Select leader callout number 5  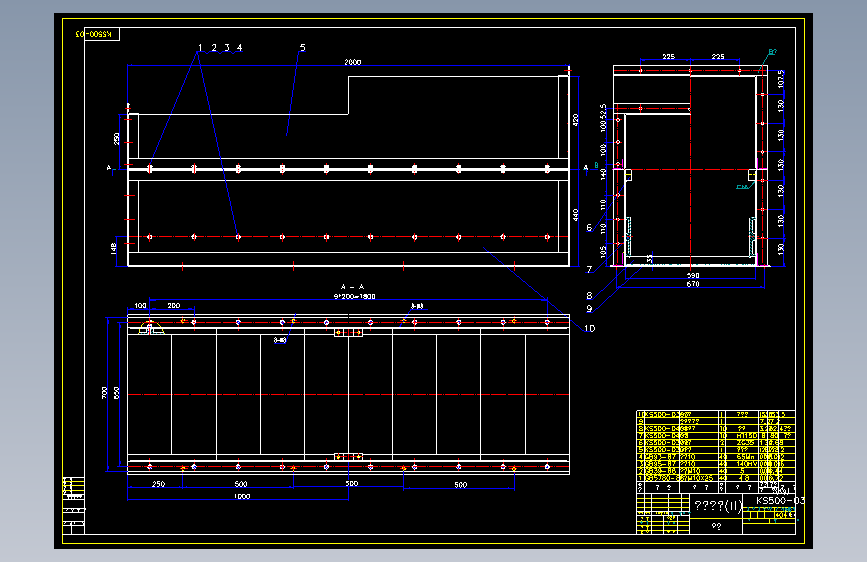[302, 48]
